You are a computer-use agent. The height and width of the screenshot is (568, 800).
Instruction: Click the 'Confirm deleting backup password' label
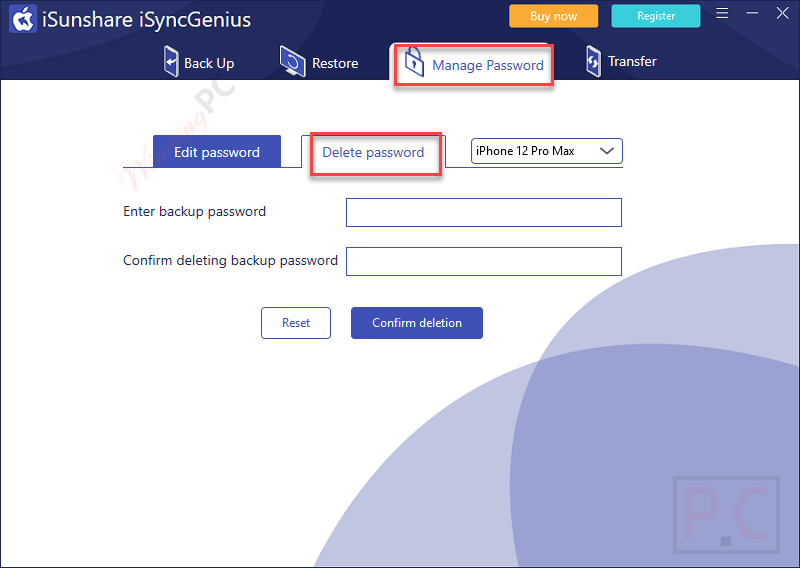(x=230, y=260)
